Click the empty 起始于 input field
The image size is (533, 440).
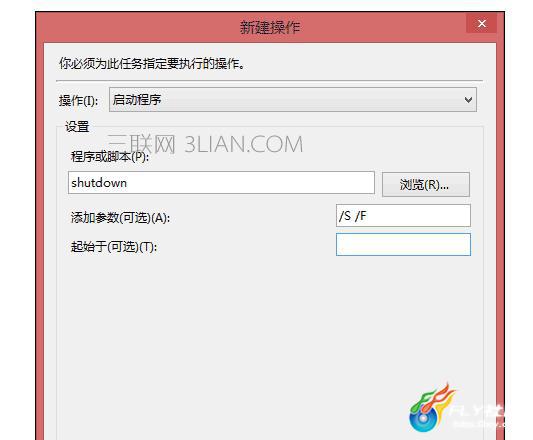[403, 244]
